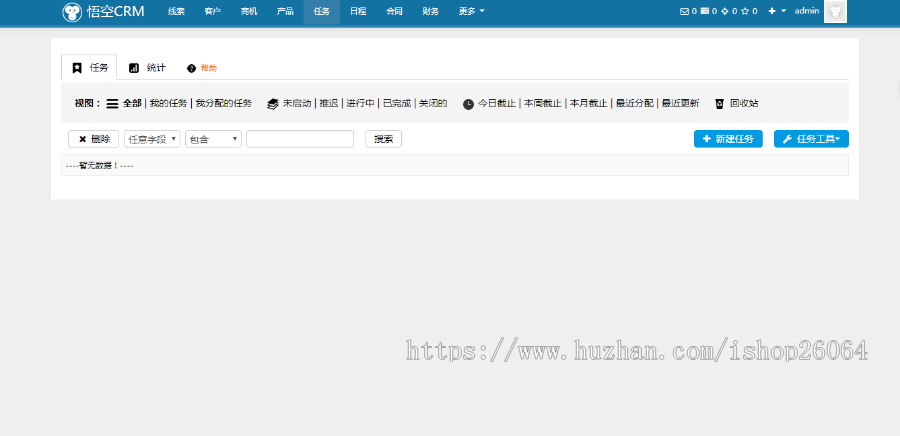The width and height of the screenshot is (900, 436).
Task: Click the diamond counter icon in header
Action: pos(725,11)
